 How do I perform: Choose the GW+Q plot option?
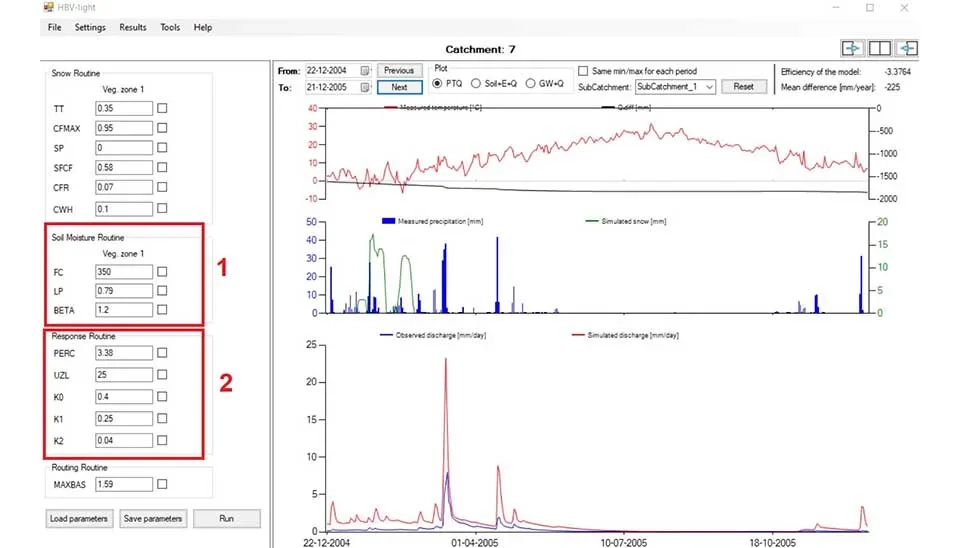click(x=531, y=83)
